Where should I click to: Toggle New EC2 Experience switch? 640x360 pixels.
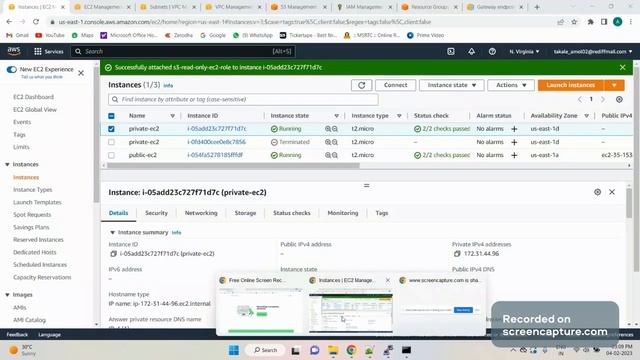coord(11,69)
